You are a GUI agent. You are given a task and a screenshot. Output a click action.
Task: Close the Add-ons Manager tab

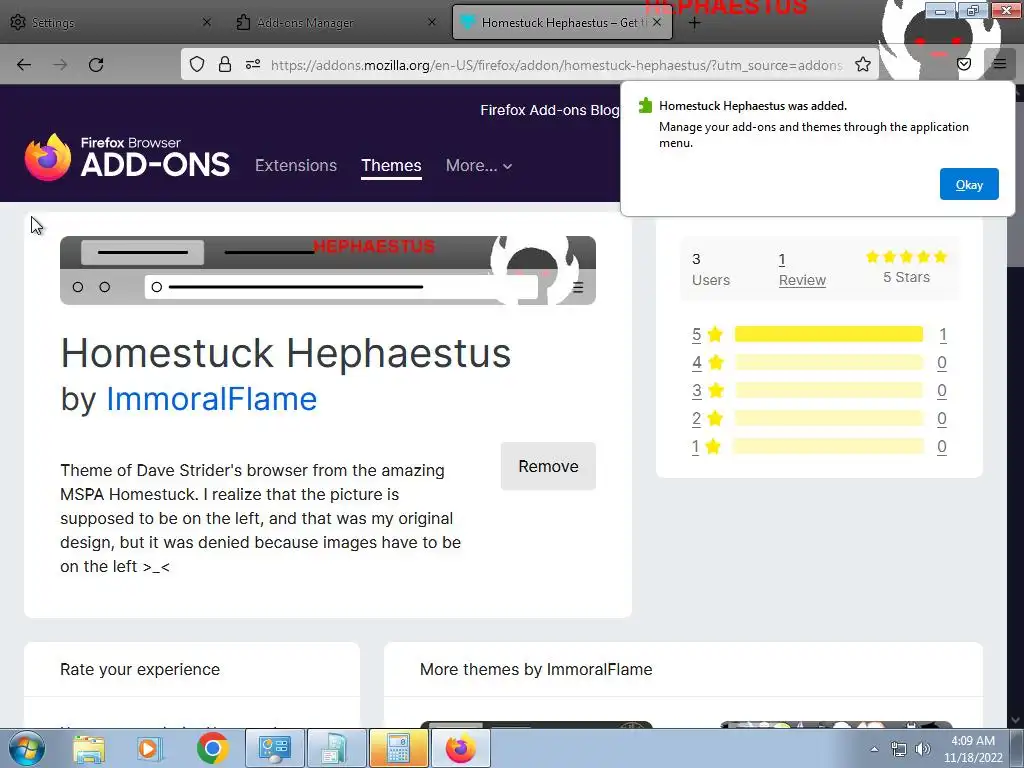click(432, 22)
